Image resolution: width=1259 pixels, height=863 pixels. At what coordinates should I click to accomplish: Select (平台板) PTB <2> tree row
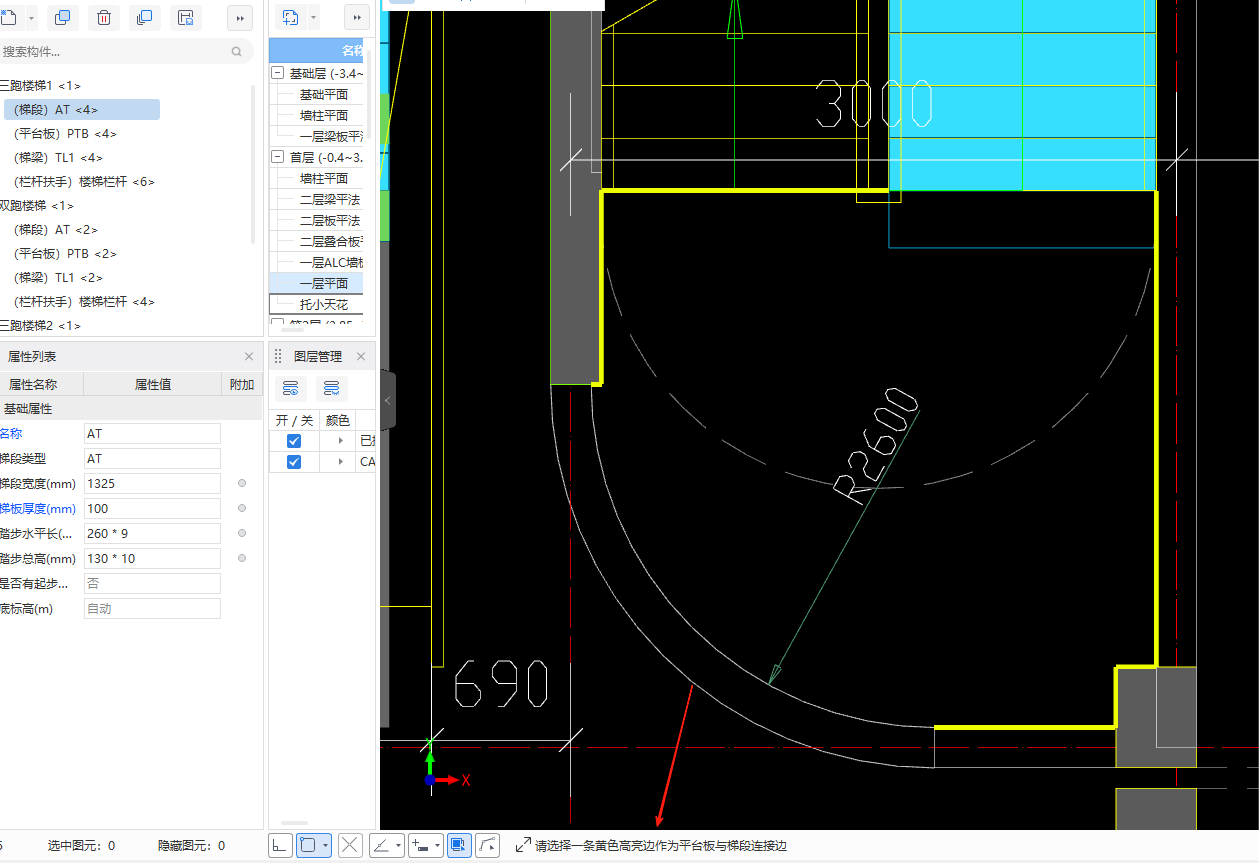pos(66,254)
